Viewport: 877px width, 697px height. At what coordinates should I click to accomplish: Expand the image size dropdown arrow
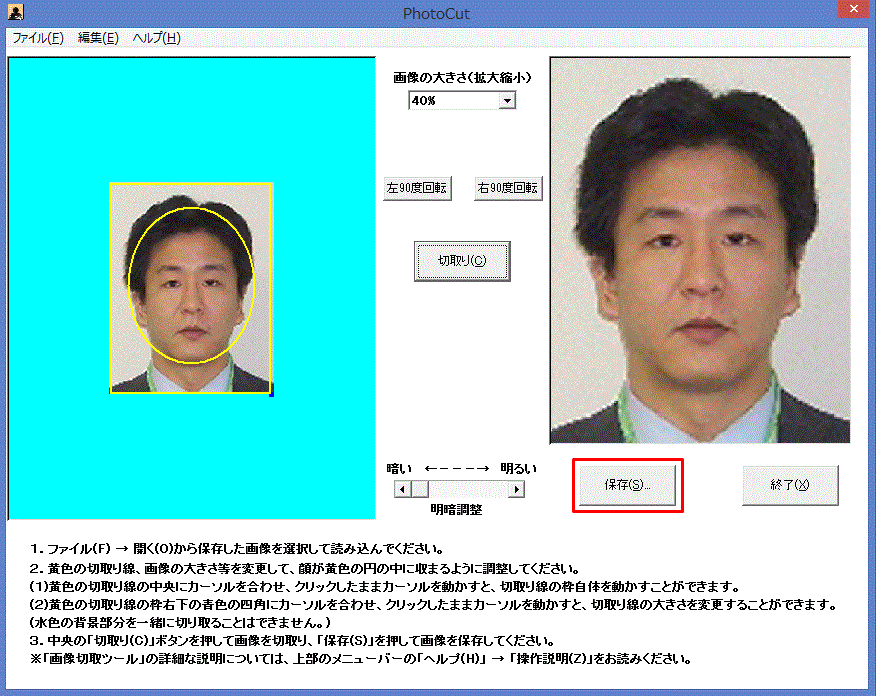(x=507, y=101)
